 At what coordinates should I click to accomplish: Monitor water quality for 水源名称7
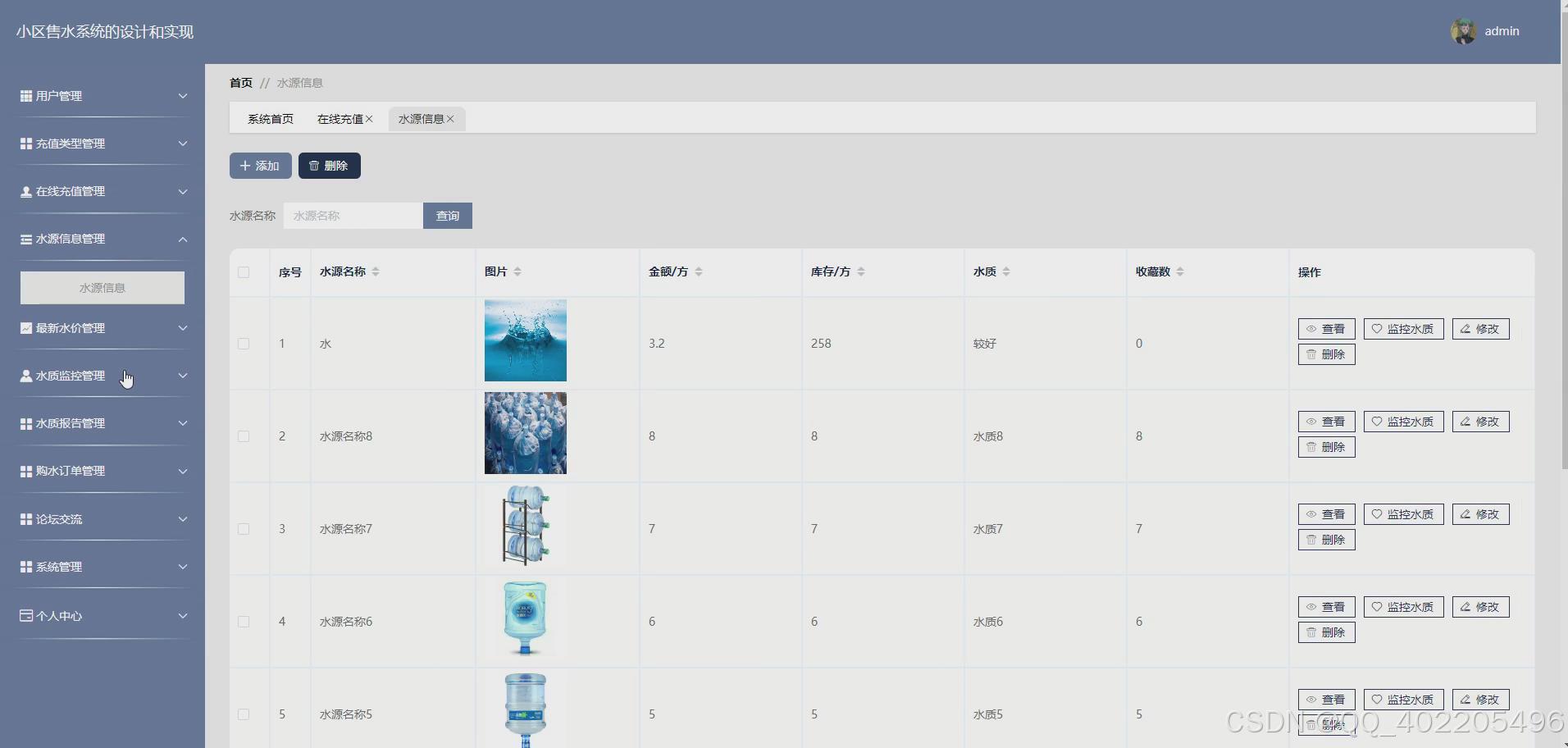[x=1403, y=514]
